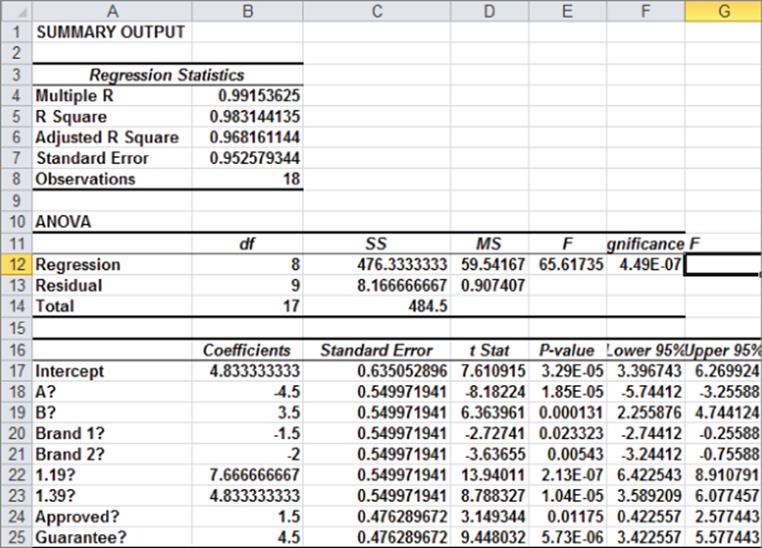The height and width of the screenshot is (548, 762).
Task: Click the Regression Statistics heading cell
Action: [x=167, y=75]
